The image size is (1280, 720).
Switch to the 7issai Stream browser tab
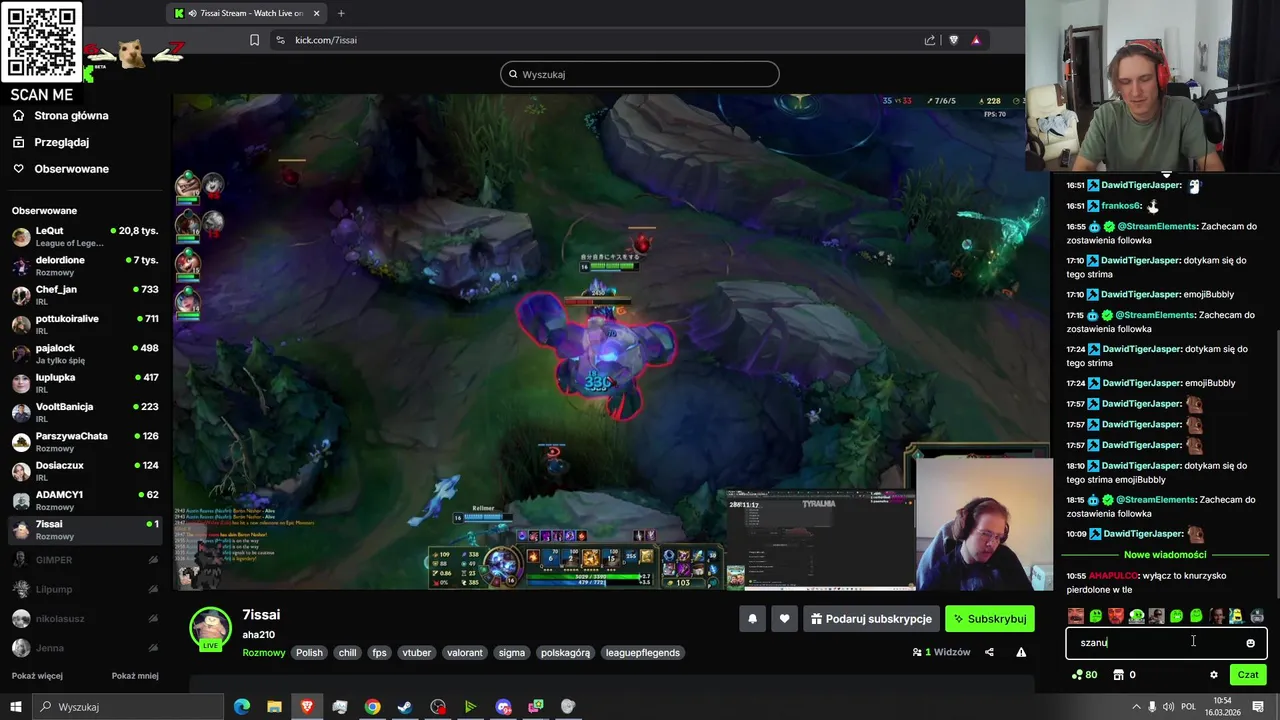coord(248,13)
